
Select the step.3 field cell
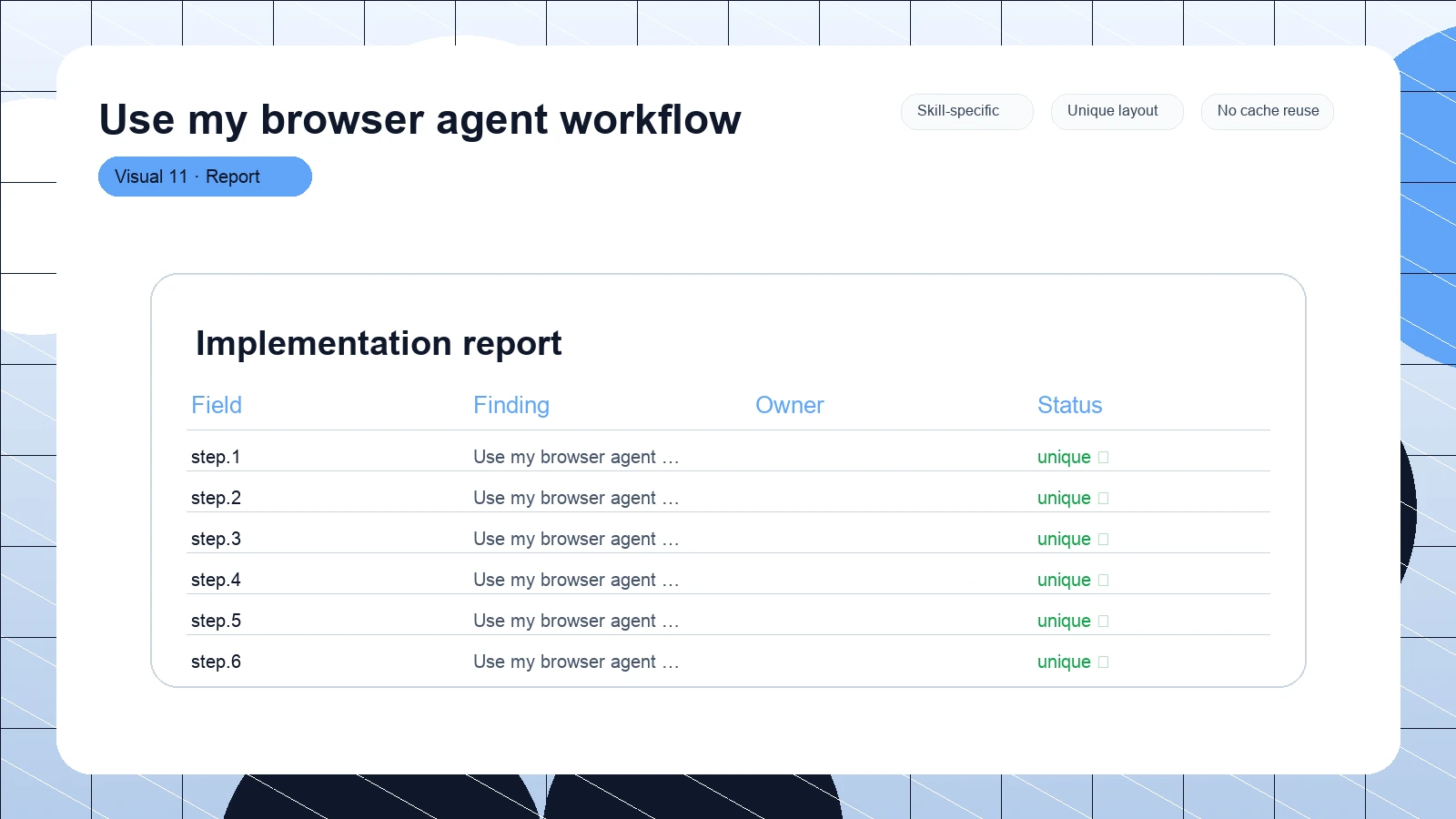pos(216,539)
